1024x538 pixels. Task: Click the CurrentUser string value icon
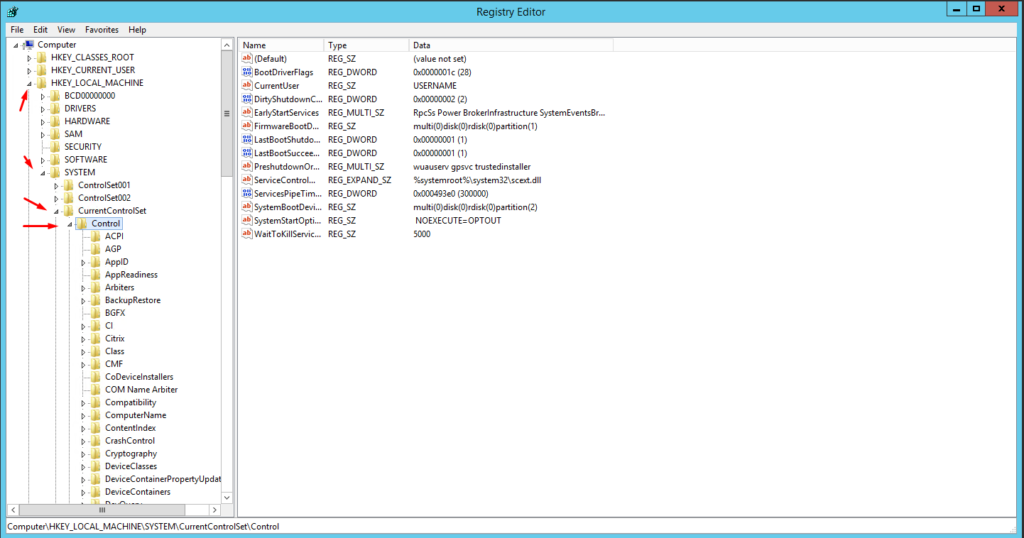point(247,86)
